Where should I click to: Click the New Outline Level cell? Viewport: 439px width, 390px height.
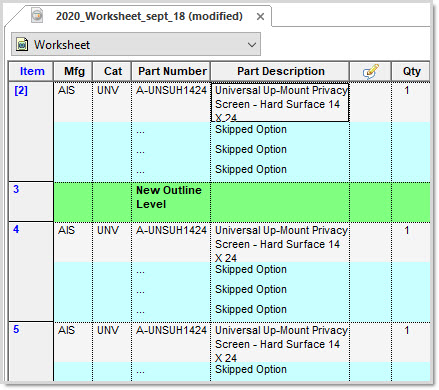[171, 202]
